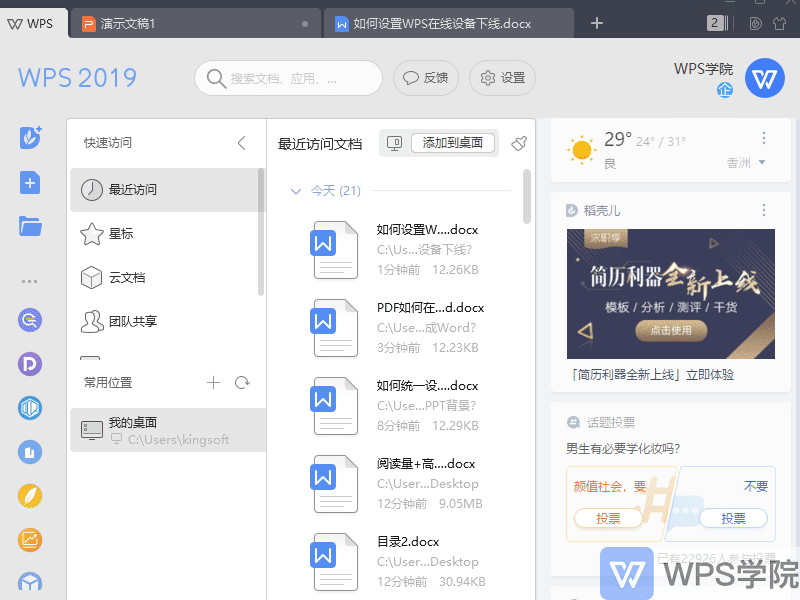Vote 投票 for 不要 option
Image resolution: width=800 pixels, height=600 pixels.
[733, 518]
